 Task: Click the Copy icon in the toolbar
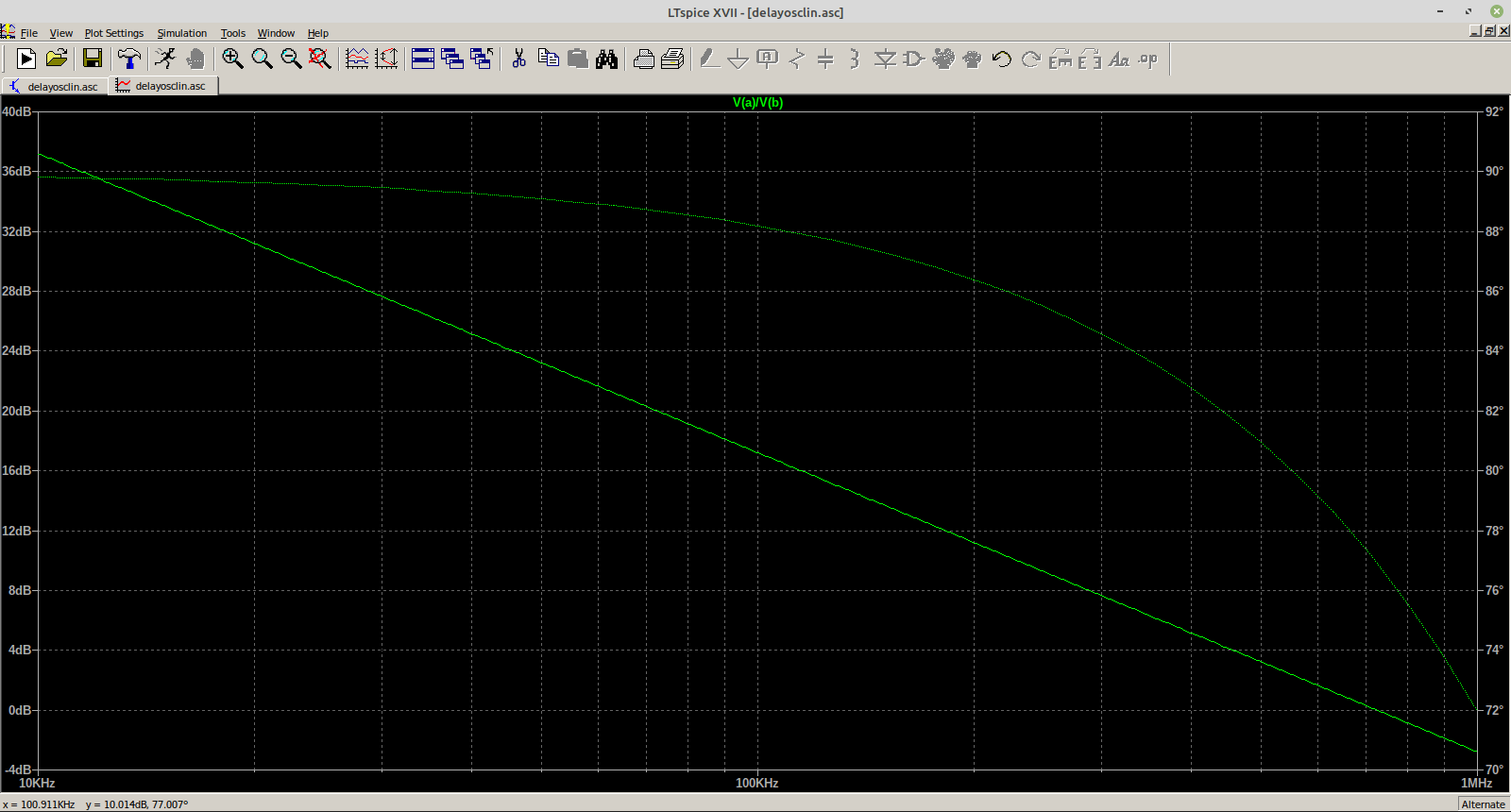point(548,59)
